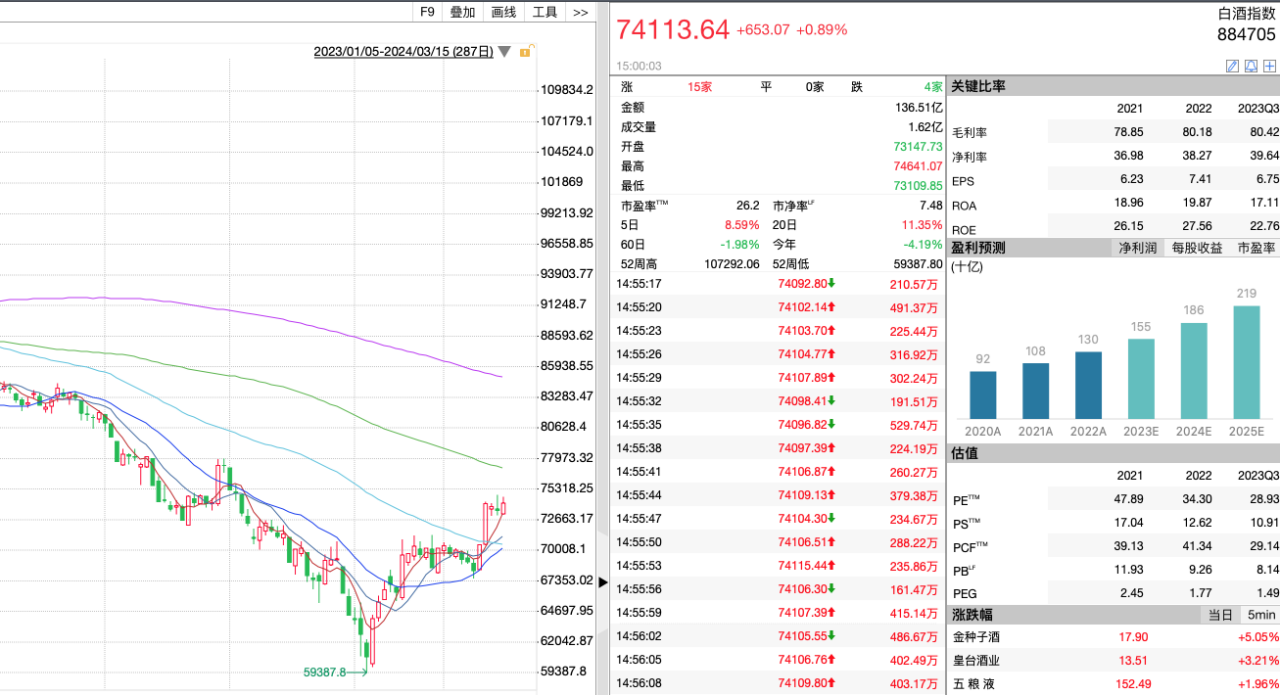The height and width of the screenshot is (695, 1280).
Task: Click the 毛利率 row label
Action: click(970, 132)
